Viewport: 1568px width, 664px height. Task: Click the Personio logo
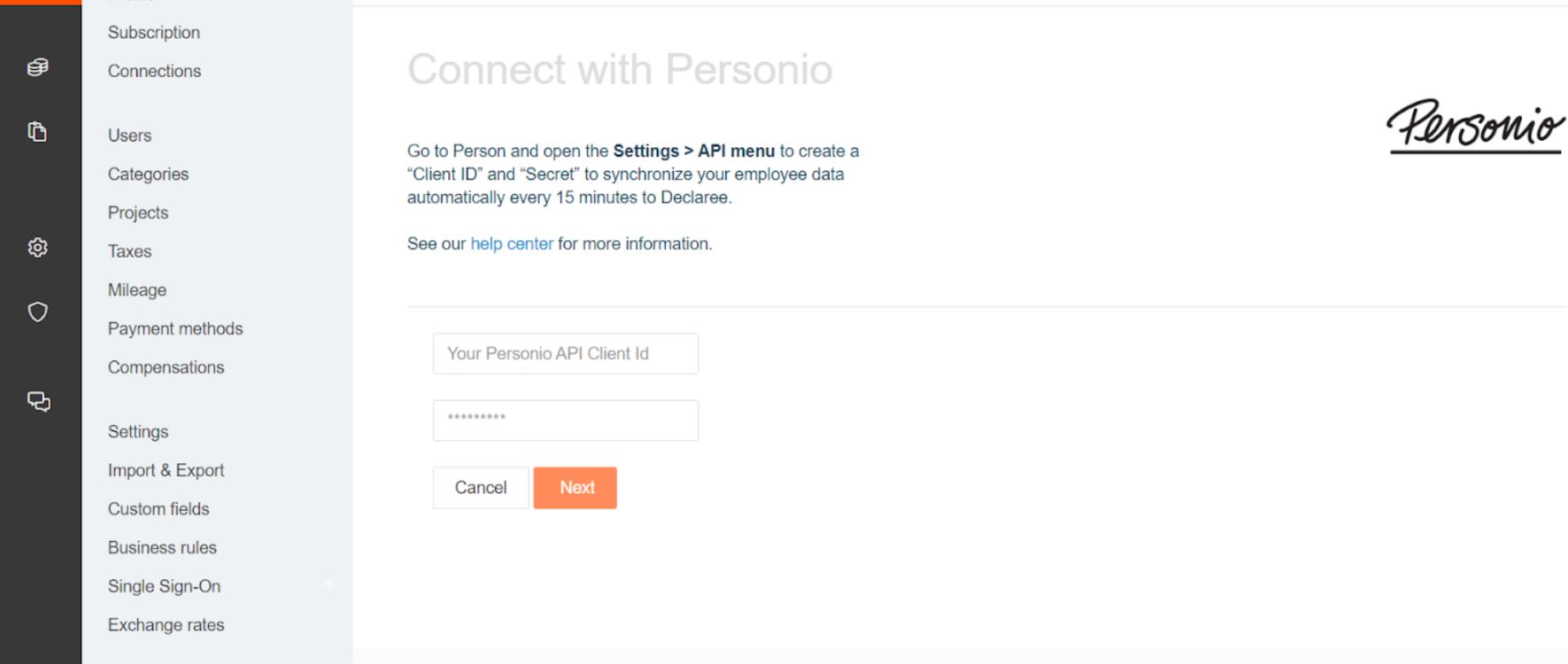point(1475,126)
